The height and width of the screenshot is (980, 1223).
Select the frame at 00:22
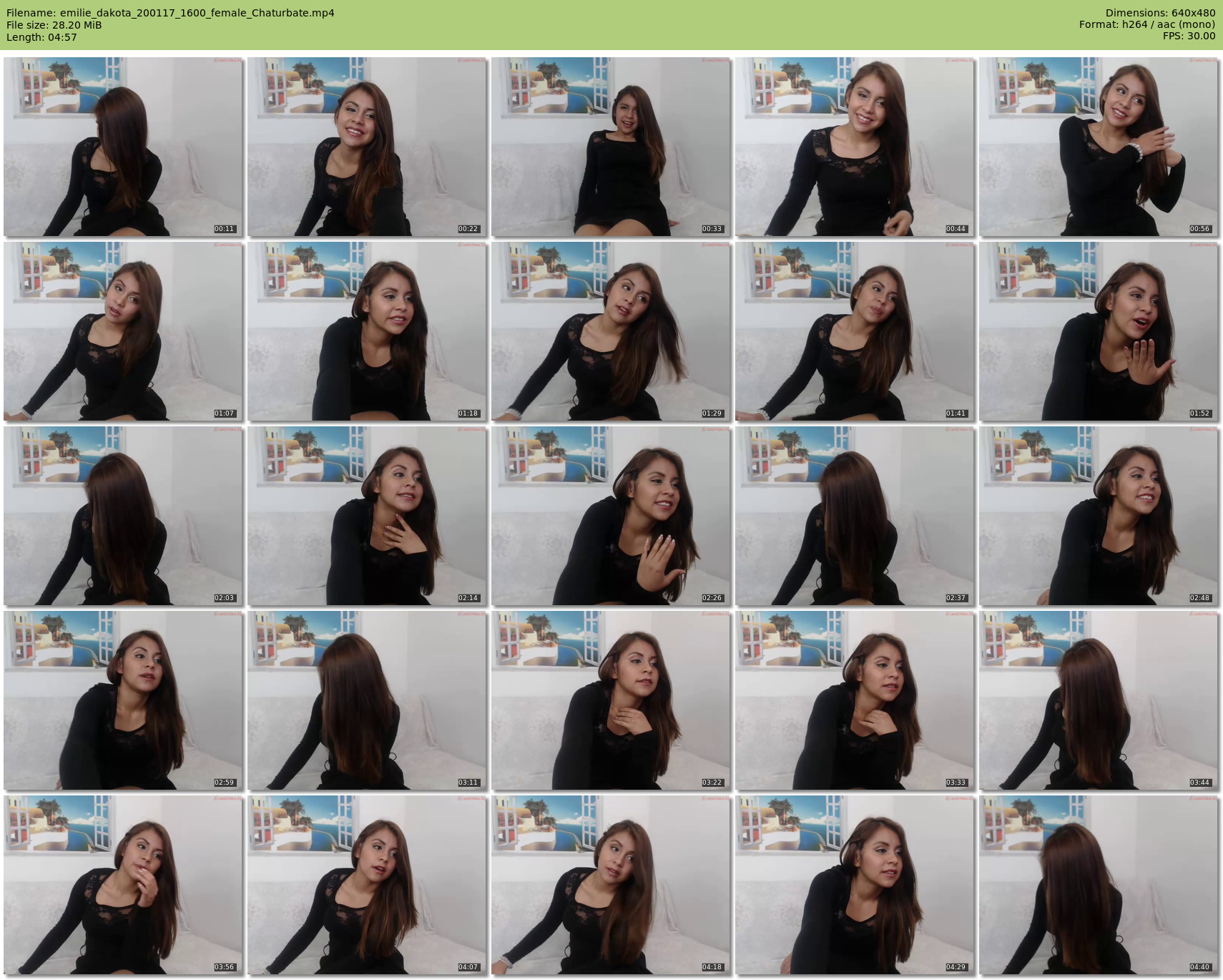click(366, 147)
